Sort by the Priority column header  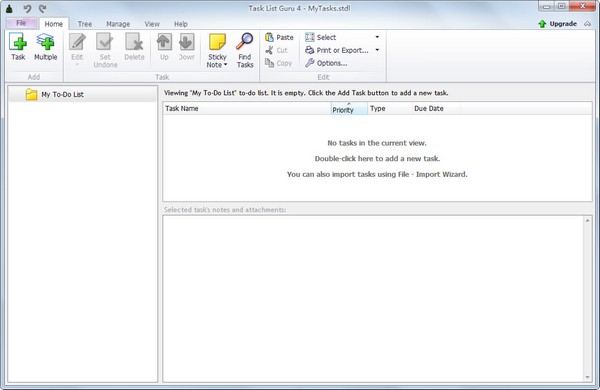click(349, 108)
